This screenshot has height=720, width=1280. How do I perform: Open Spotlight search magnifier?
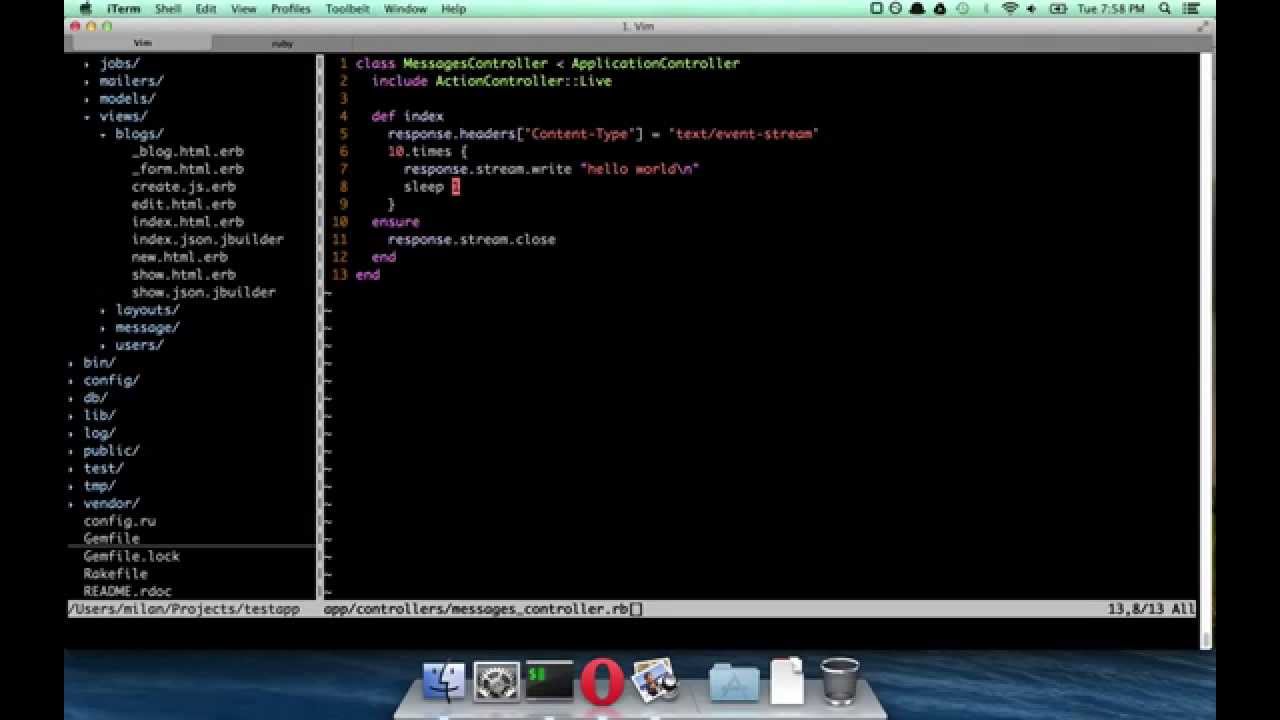pyautogui.click(x=1165, y=9)
